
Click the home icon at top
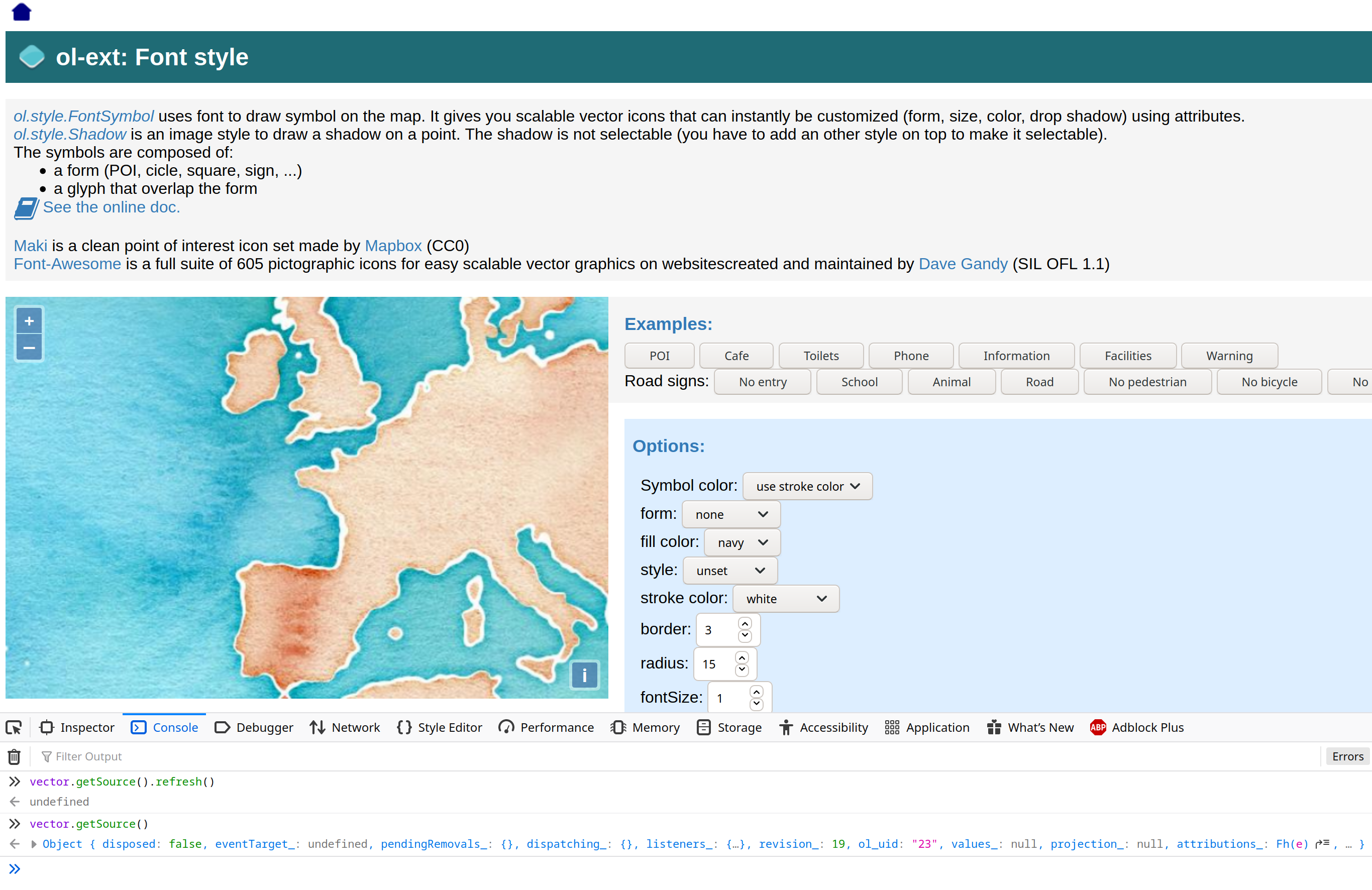21,12
